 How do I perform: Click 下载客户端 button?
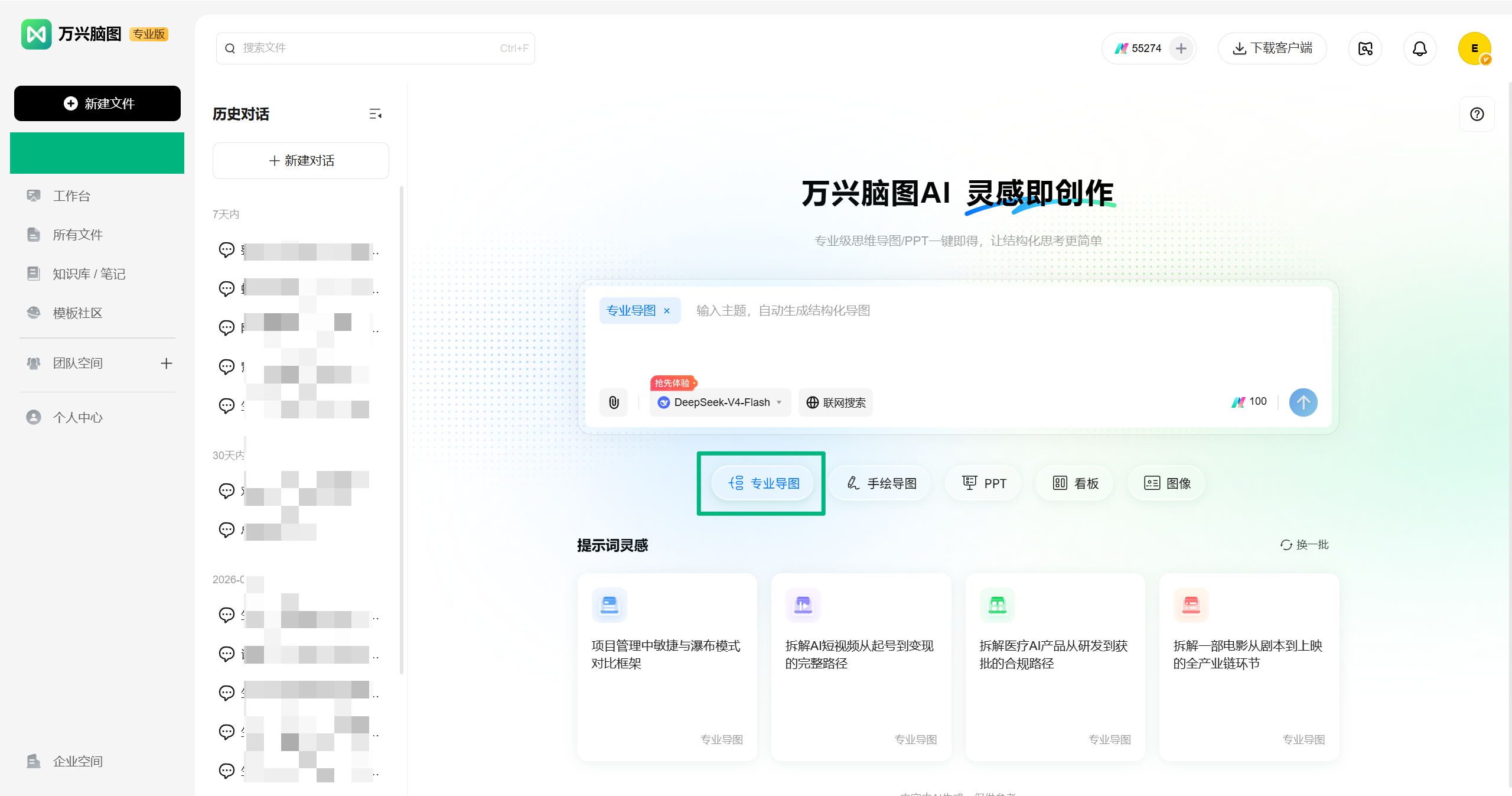(x=1272, y=48)
